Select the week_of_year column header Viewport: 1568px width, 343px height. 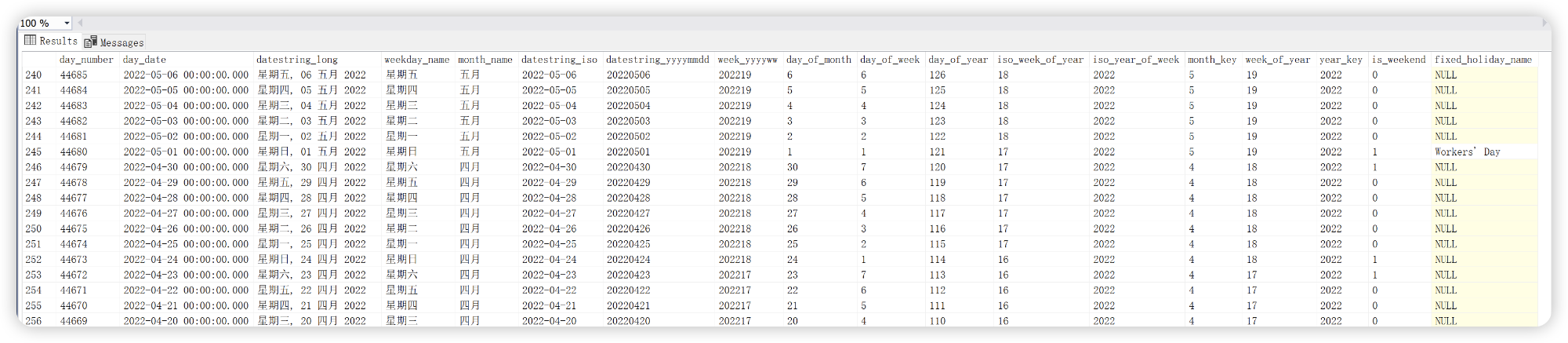[x=1279, y=60]
